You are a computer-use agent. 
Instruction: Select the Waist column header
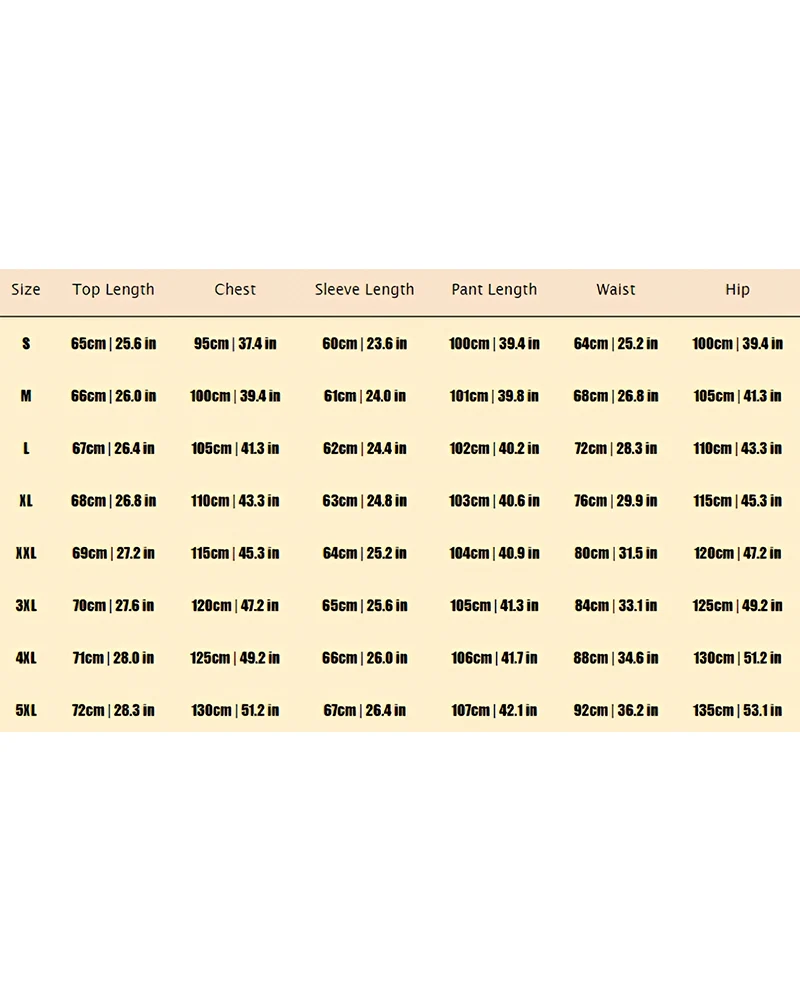[616, 290]
